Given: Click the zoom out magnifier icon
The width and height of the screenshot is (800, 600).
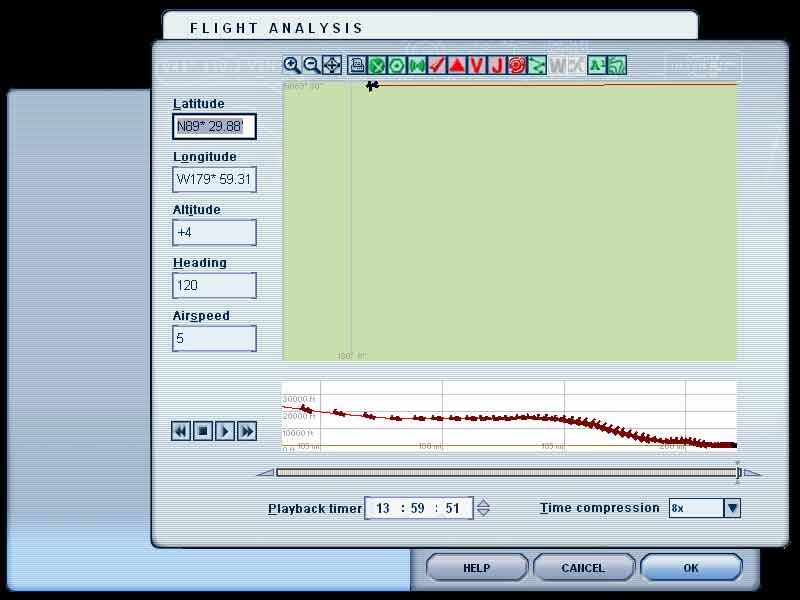Looking at the screenshot, I should pyautogui.click(x=312, y=66).
